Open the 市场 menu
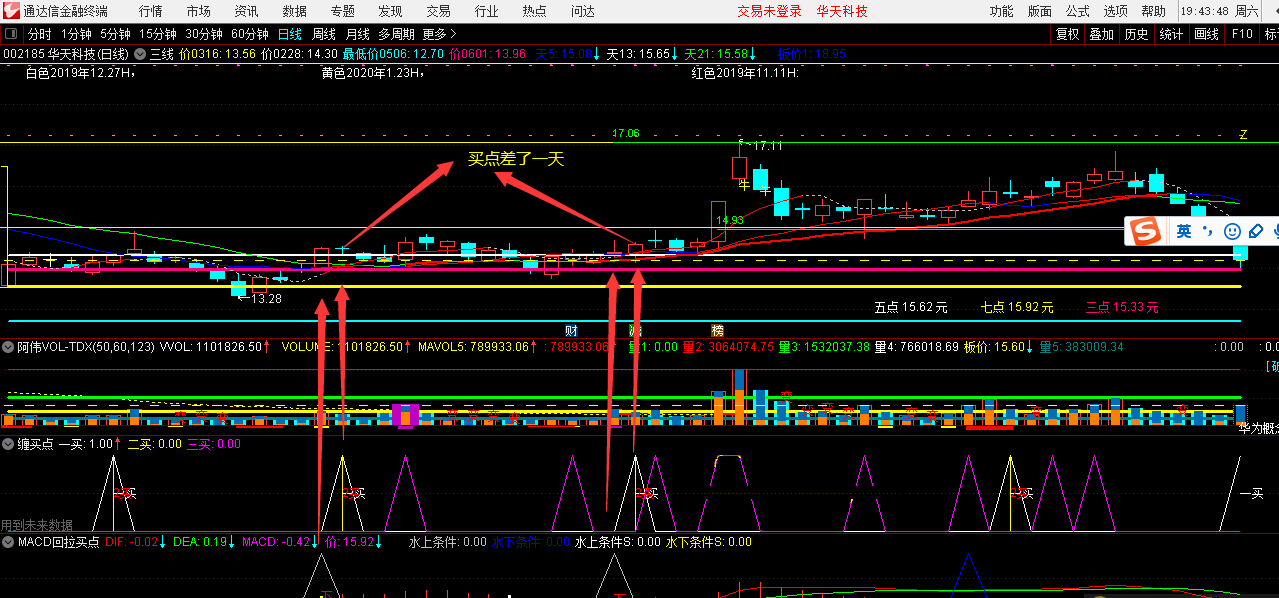 pyautogui.click(x=199, y=11)
